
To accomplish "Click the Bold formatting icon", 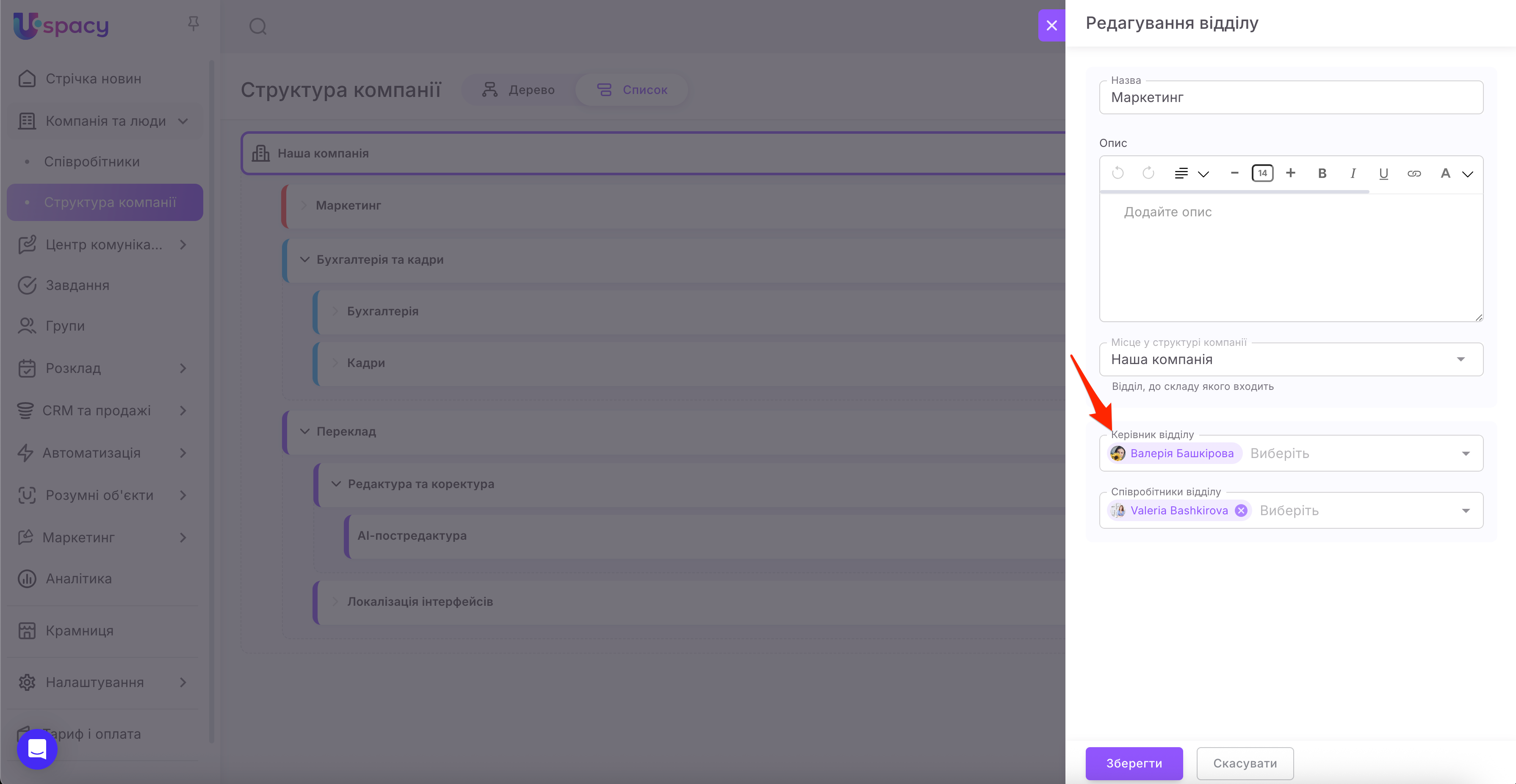I will (x=1322, y=174).
